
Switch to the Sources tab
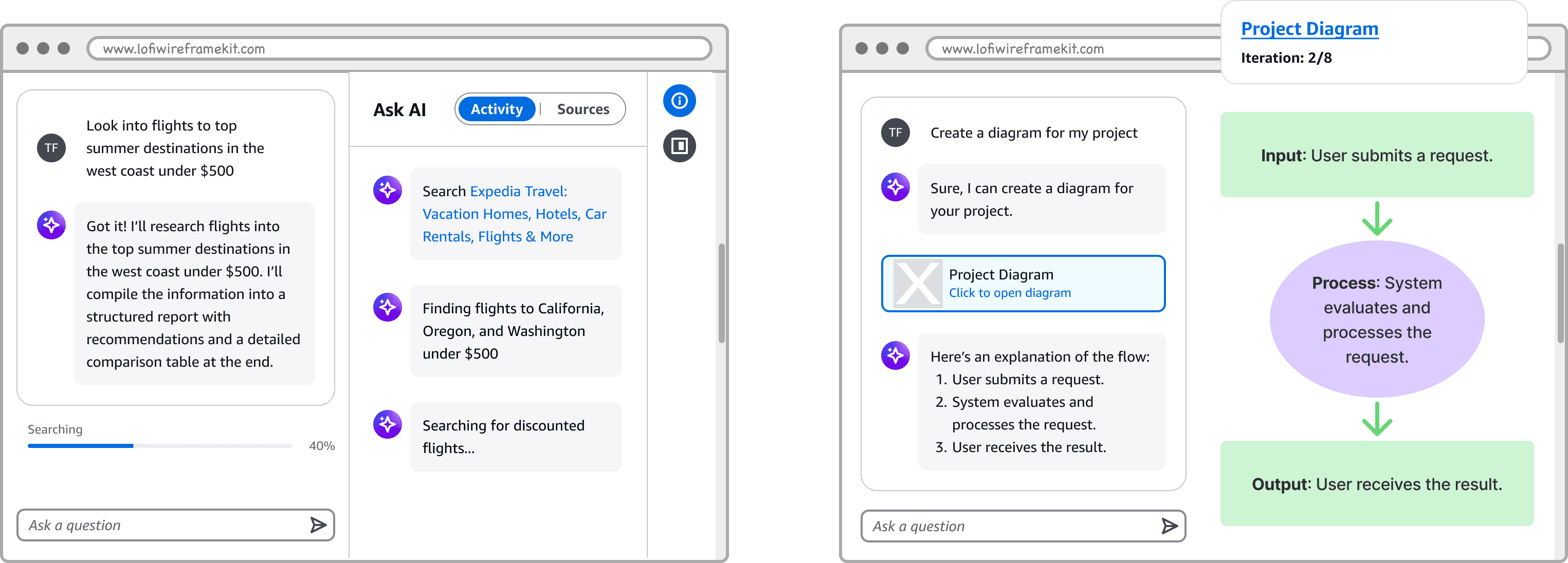[x=582, y=109]
